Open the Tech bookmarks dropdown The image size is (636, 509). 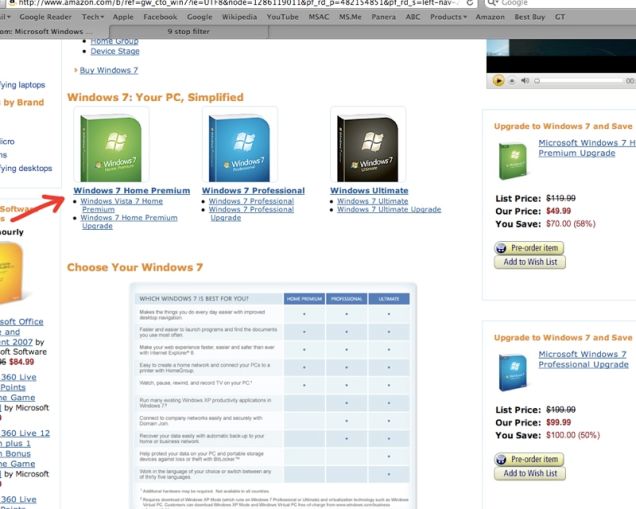pos(93,17)
